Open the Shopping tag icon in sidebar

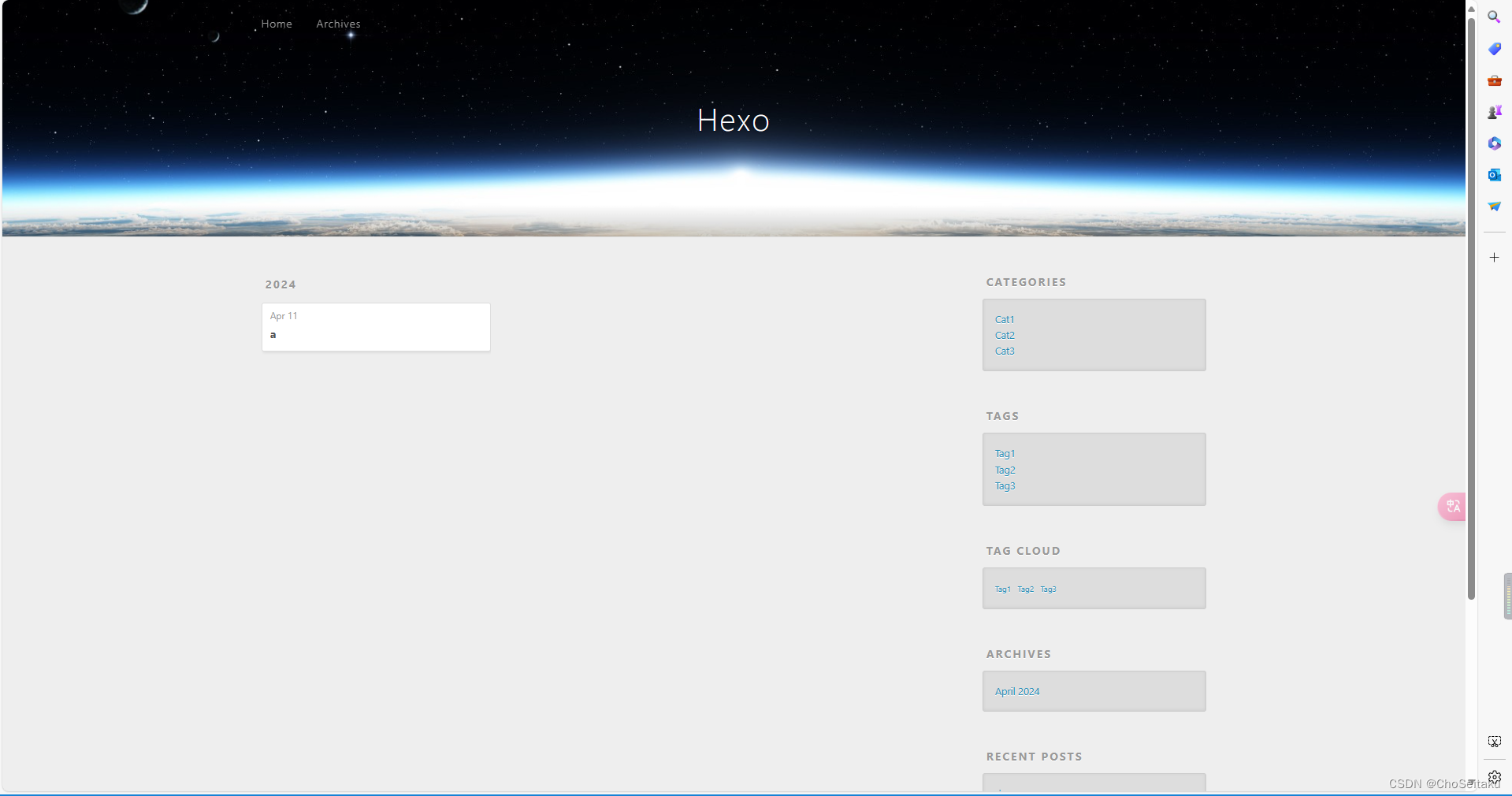(1494, 49)
